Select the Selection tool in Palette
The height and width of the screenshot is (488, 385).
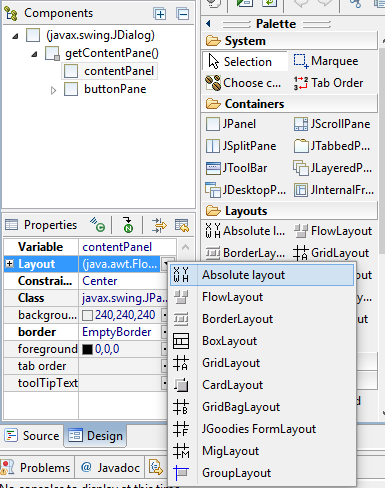(x=245, y=62)
